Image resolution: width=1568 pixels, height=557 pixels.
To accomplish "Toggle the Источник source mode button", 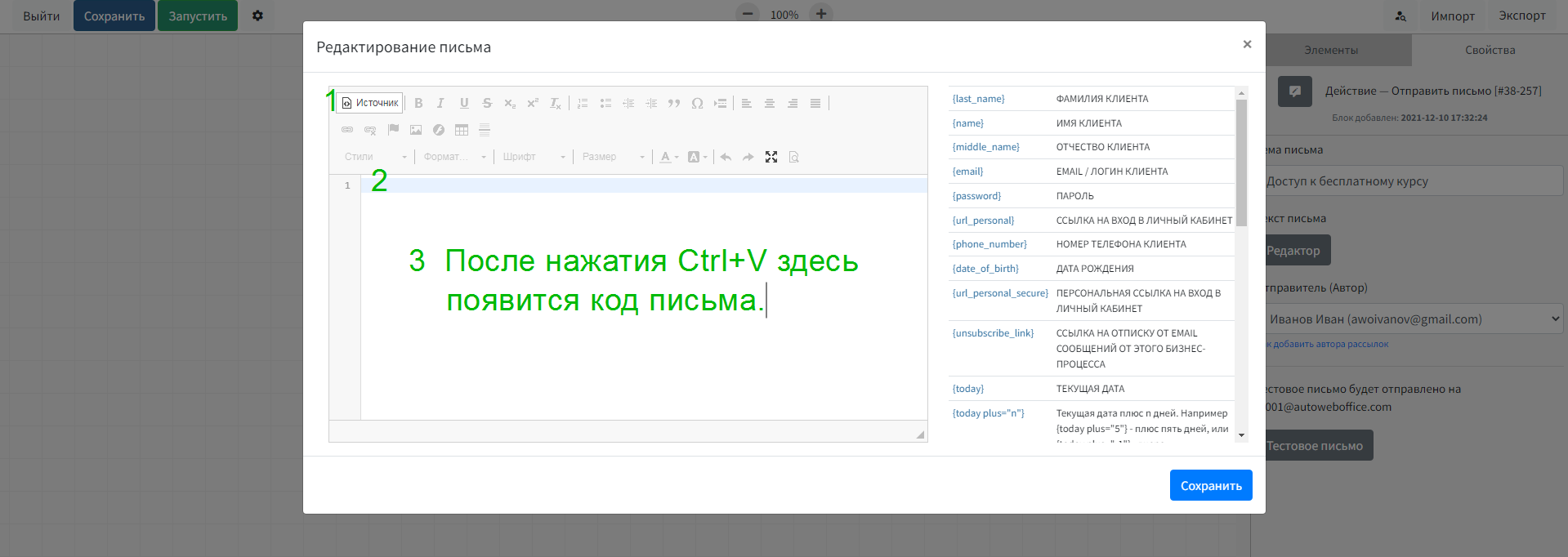I will click(370, 103).
